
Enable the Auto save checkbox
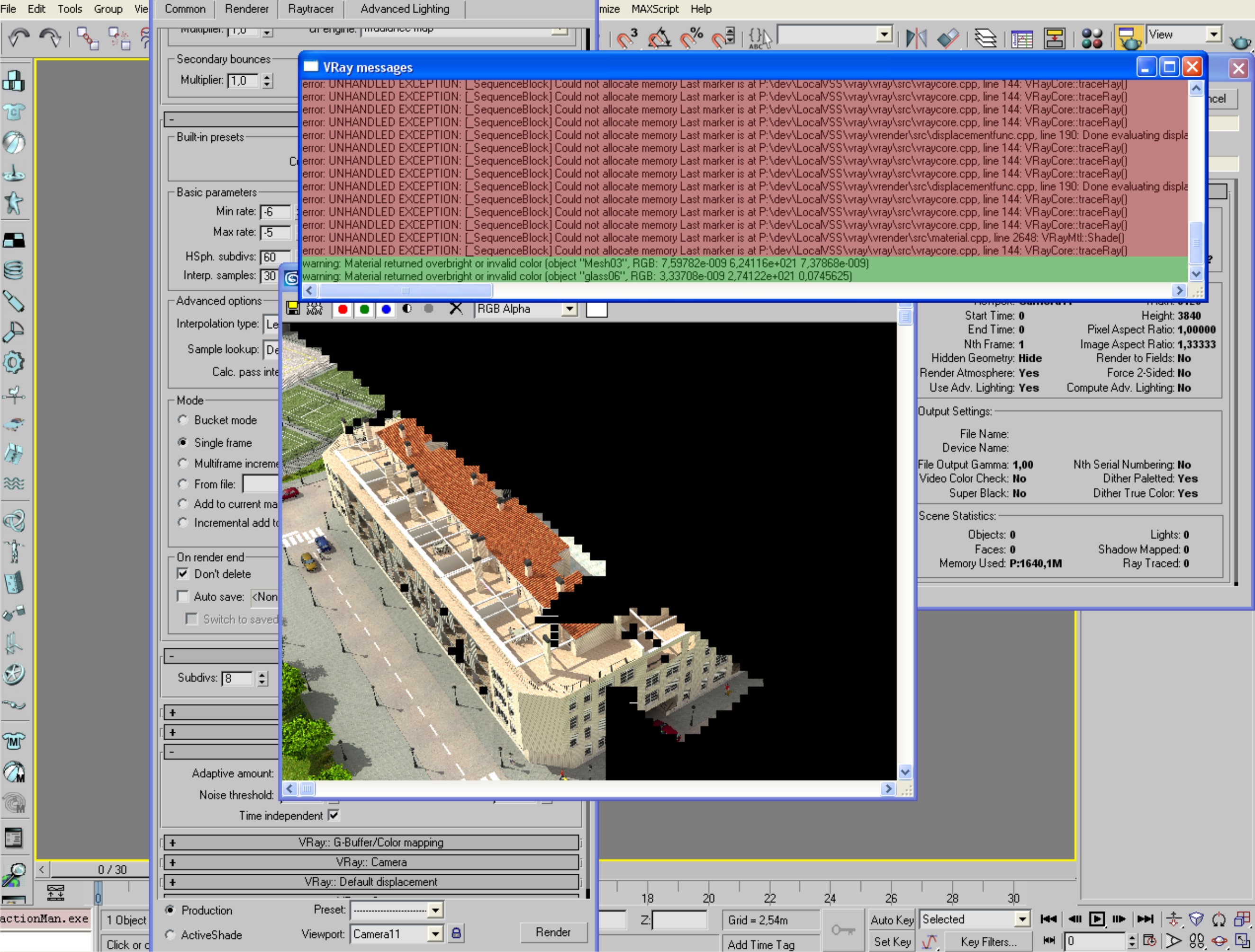click(183, 596)
